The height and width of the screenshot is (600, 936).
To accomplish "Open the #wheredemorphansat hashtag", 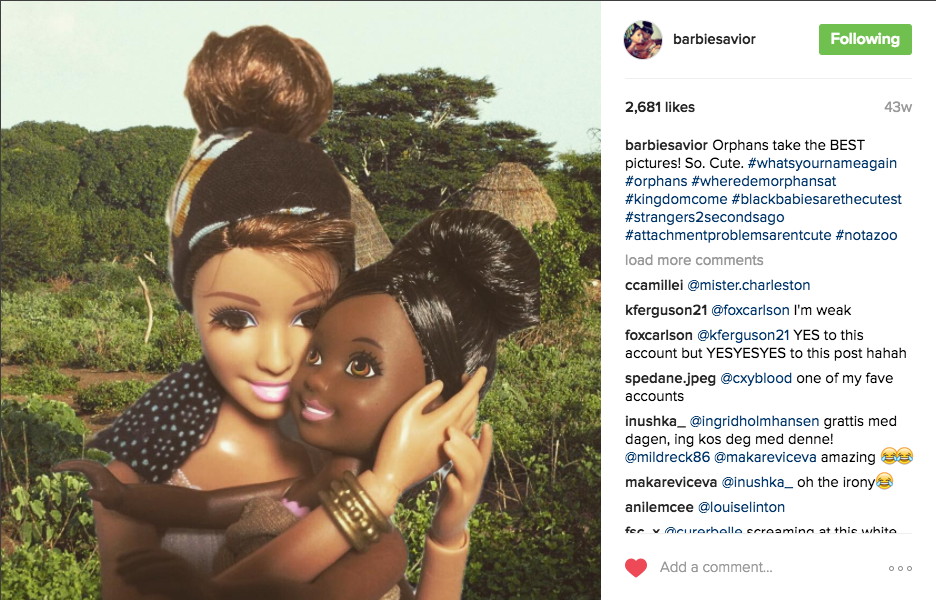I will pyautogui.click(x=763, y=181).
